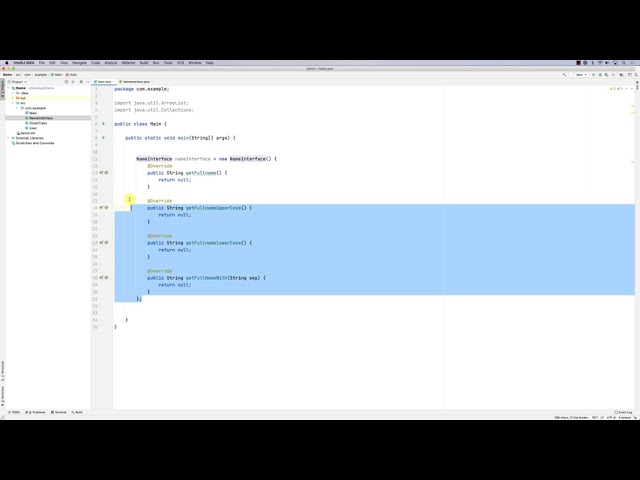Viewport: 640px width, 480px height.
Task: Open the Edit menu
Action: coord(52,63)
